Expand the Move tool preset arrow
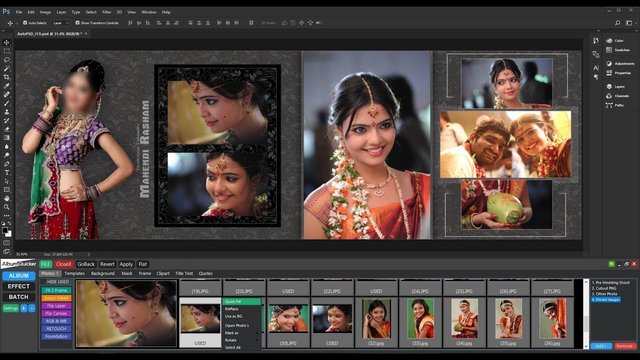The image size is (640, 360). click(16, 24)
